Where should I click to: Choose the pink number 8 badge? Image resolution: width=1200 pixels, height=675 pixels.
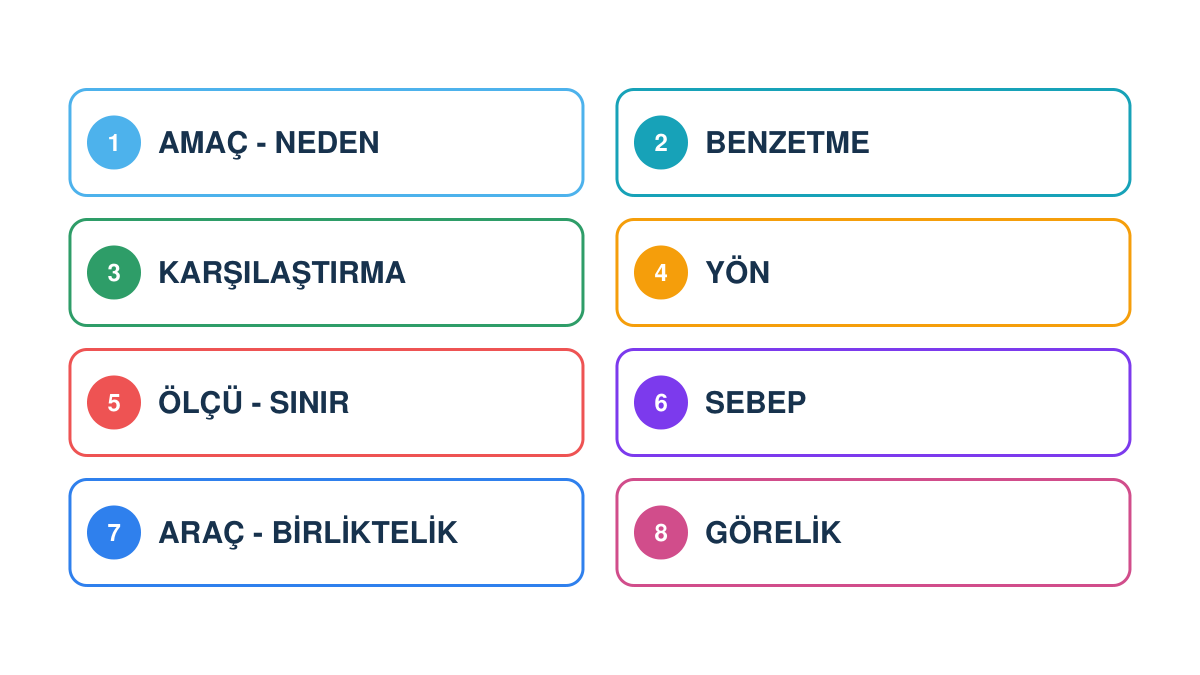tap(661, 533)
